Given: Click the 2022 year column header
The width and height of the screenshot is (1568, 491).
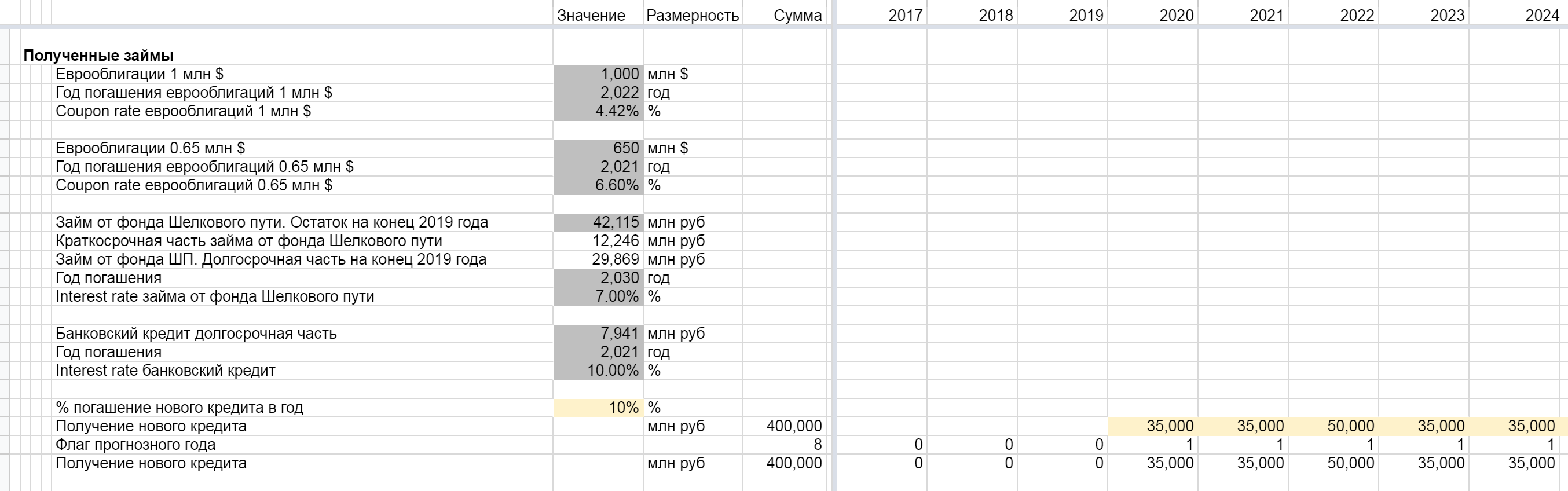Looking at the screenshot, I should tap(1357, 15).
